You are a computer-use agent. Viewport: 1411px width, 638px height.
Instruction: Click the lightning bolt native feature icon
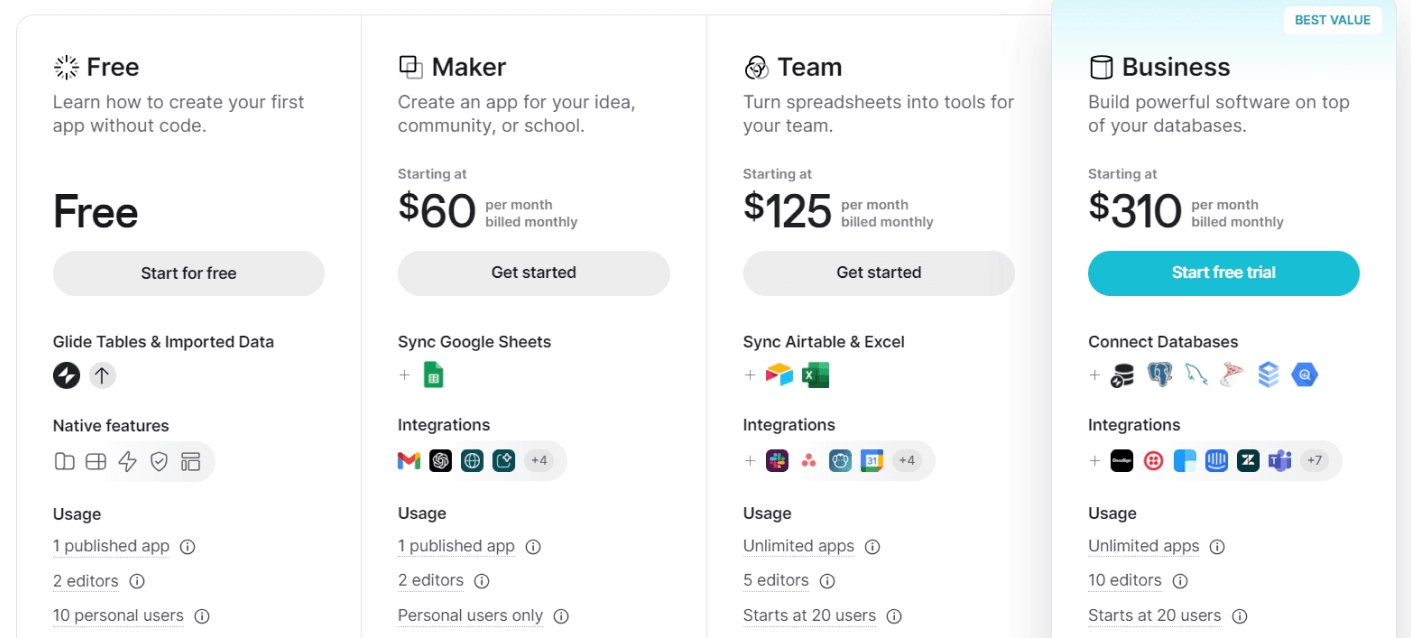point(127,461)
